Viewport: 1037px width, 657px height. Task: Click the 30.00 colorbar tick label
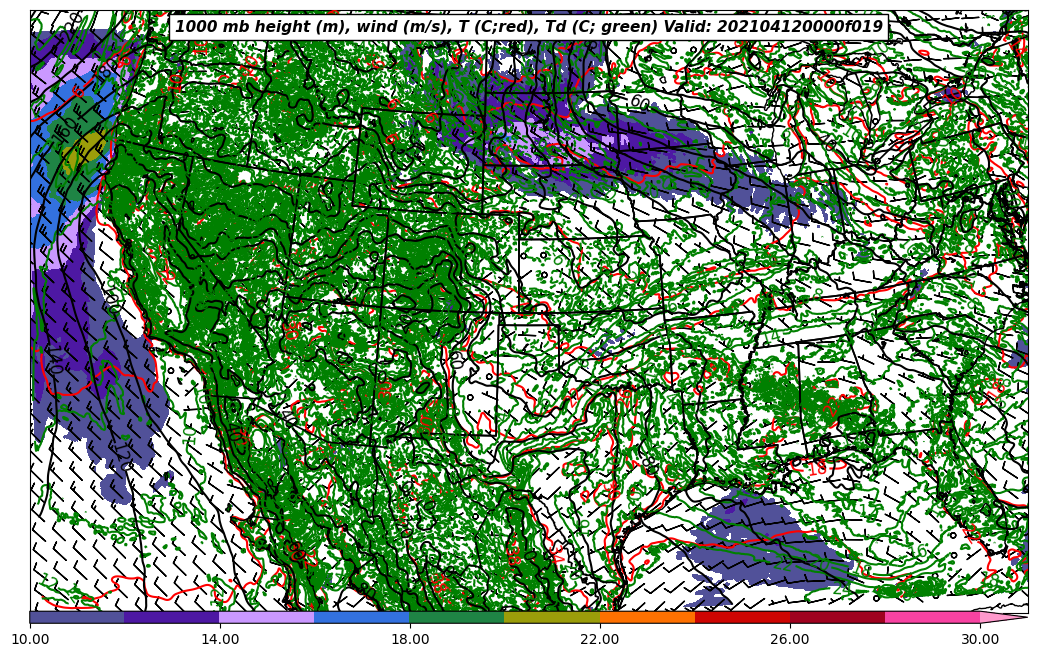pyautogui.click(x=980, y=638)
